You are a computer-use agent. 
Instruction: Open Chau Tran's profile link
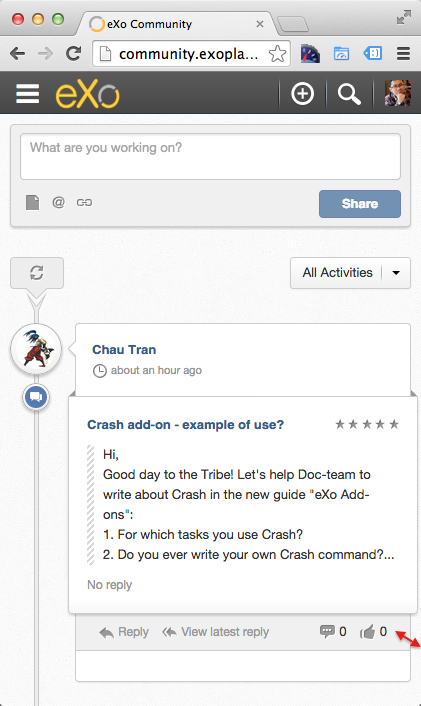tap(124, 350)
